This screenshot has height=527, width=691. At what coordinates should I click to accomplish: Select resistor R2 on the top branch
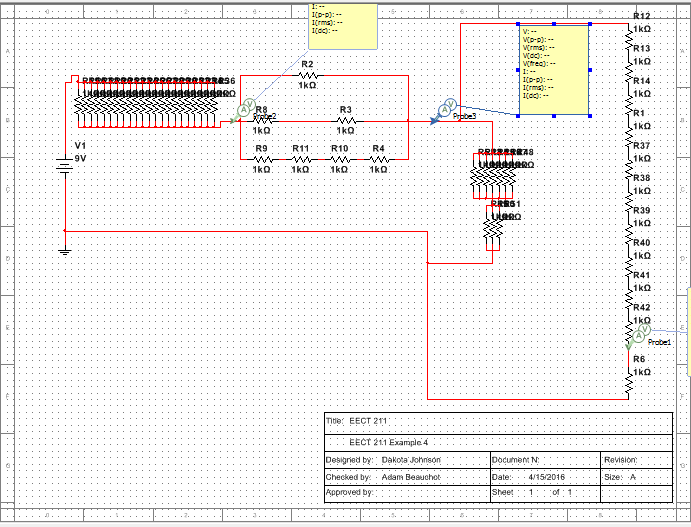click(x=308, y=74)
